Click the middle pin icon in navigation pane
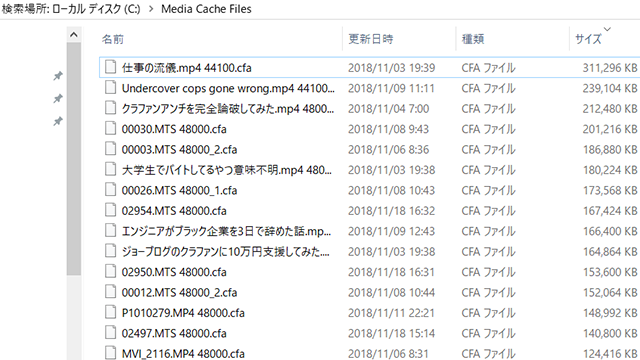The height and width of the screenshot is (360, 640). (x=58, y=98)
